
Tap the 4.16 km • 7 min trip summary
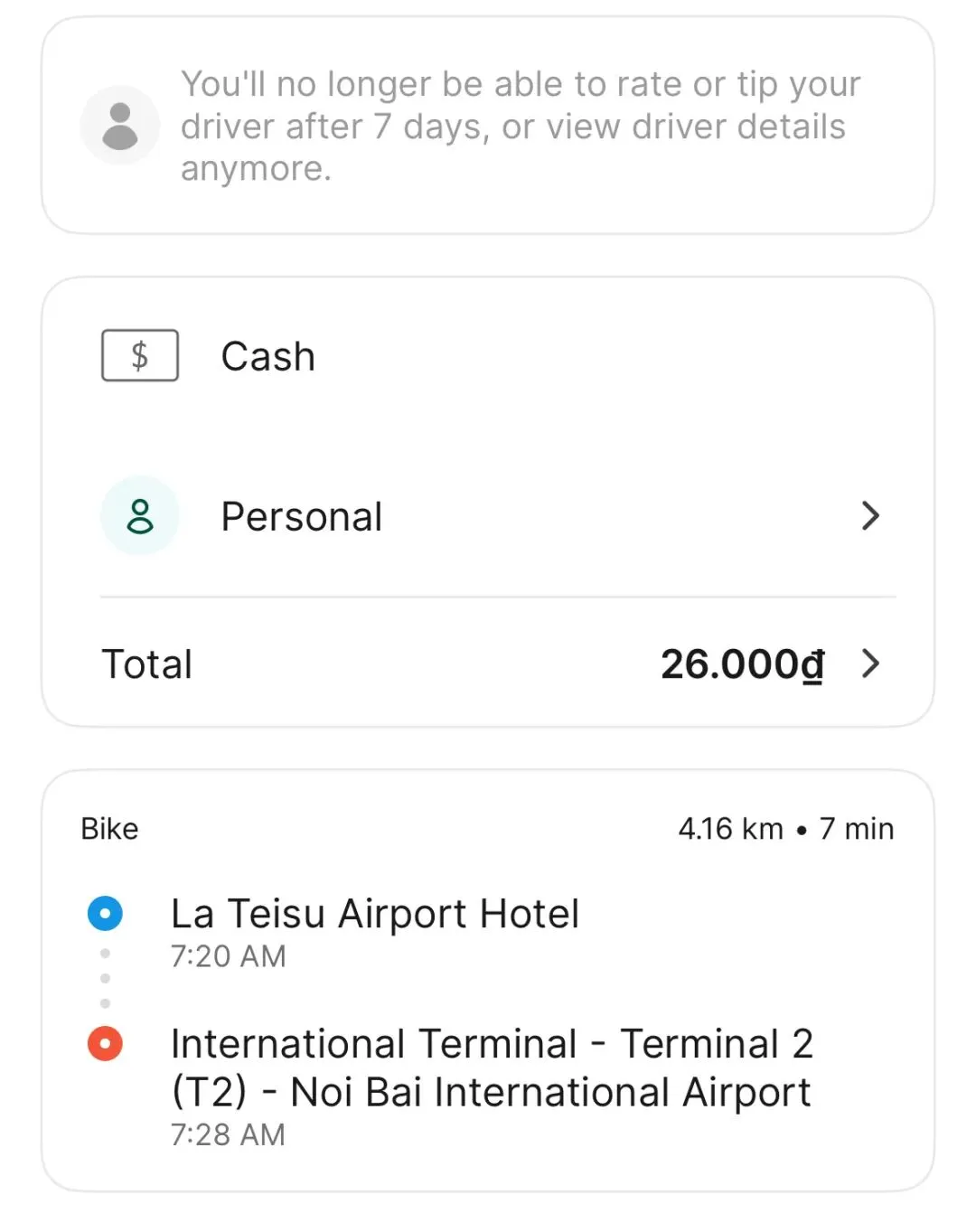[x=785, y=829]
